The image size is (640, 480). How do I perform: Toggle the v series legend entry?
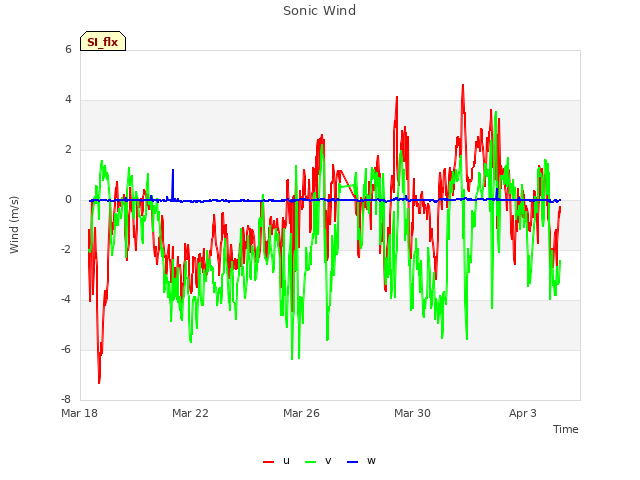[x=318, y=461]
